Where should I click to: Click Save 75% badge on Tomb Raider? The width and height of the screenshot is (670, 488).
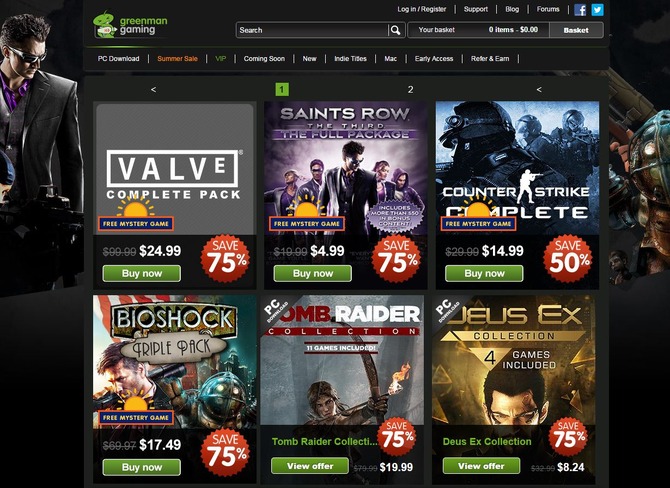coord(397,436)
